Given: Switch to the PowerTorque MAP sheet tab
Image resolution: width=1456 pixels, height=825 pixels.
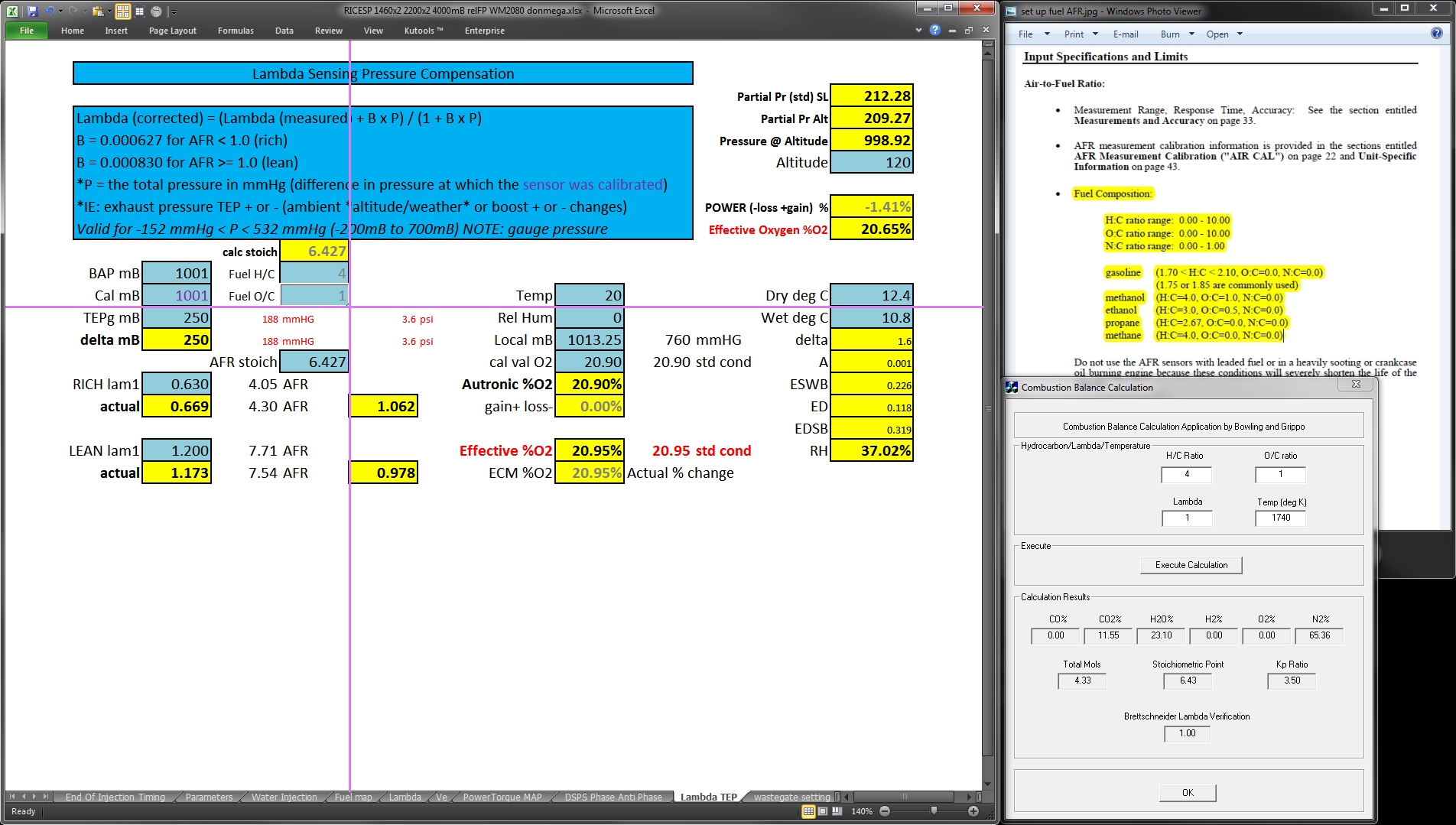Looking at the screenshot, I should click(x=502, y=797).
